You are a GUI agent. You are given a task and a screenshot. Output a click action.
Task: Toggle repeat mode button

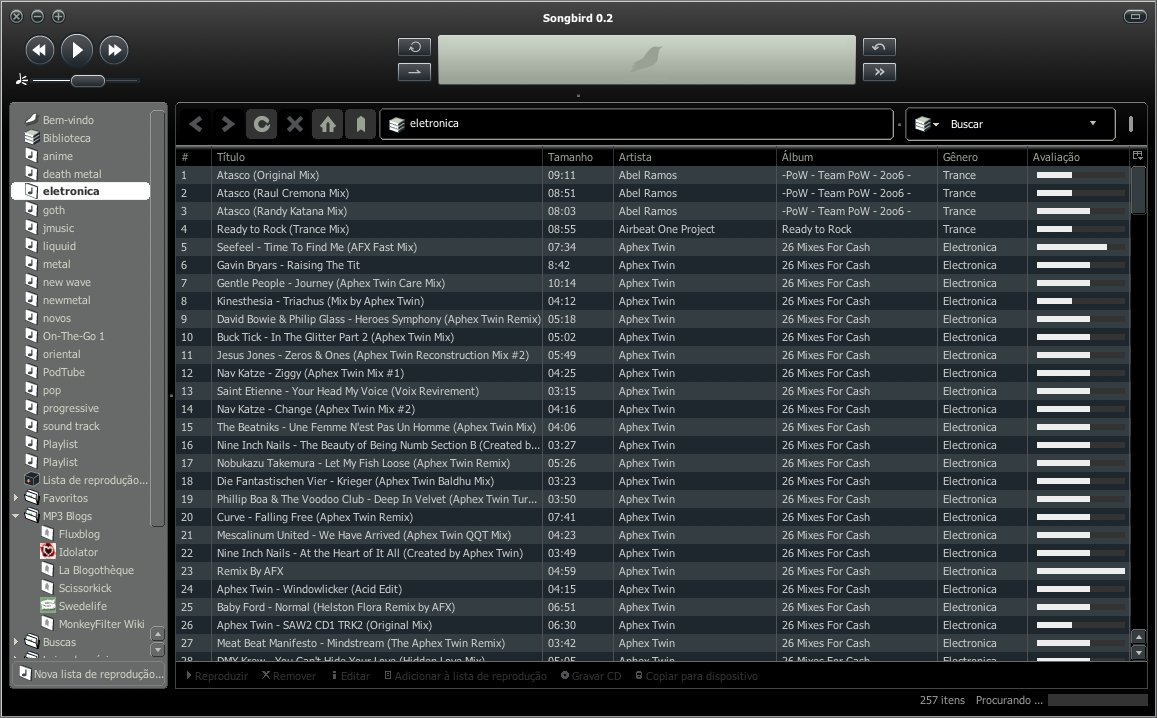coord(414,46)
